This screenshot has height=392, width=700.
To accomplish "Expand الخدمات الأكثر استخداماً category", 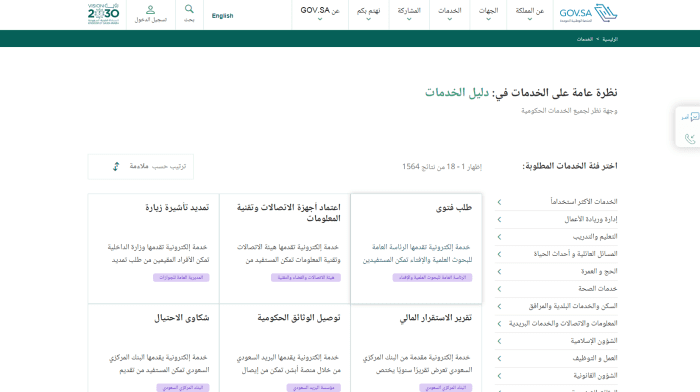I will pyautogui.click(x=556, y=202).
